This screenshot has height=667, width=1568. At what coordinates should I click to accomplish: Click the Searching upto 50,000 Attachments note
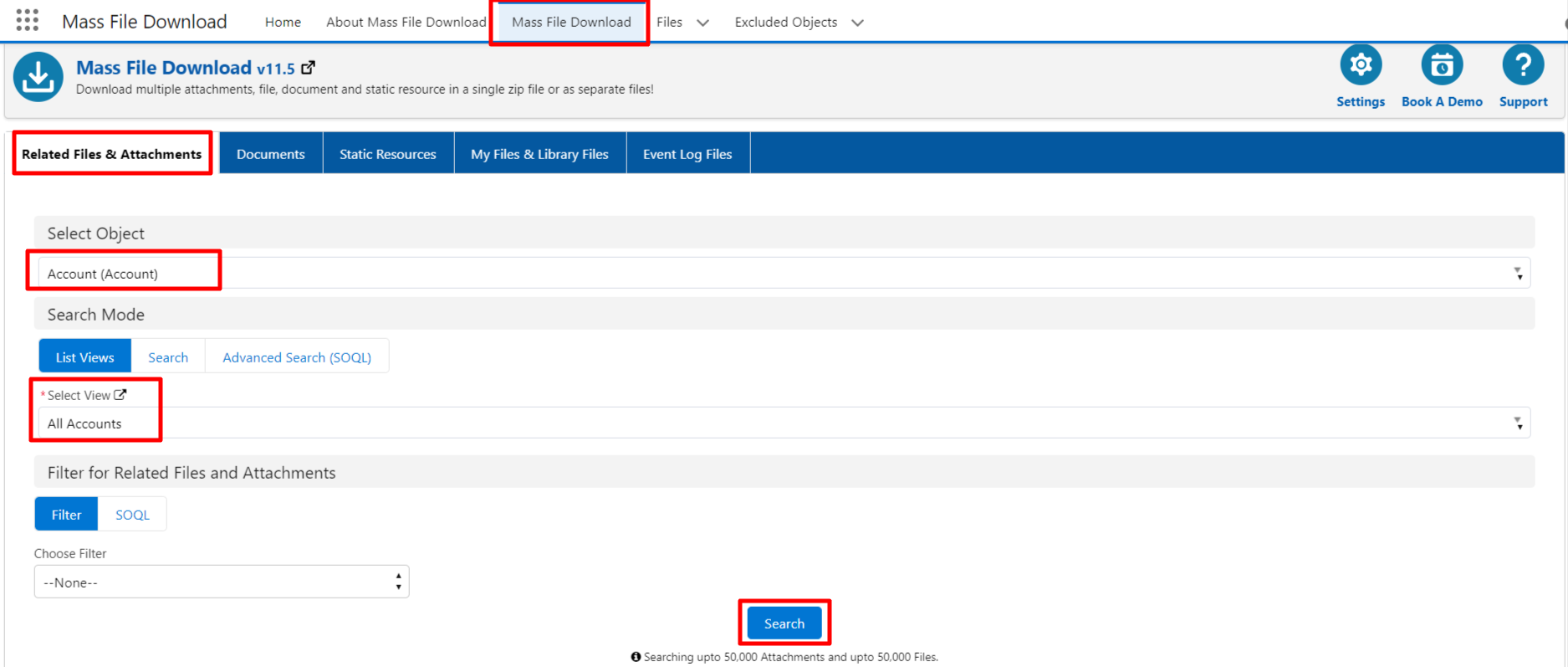[x=790, y=657]
